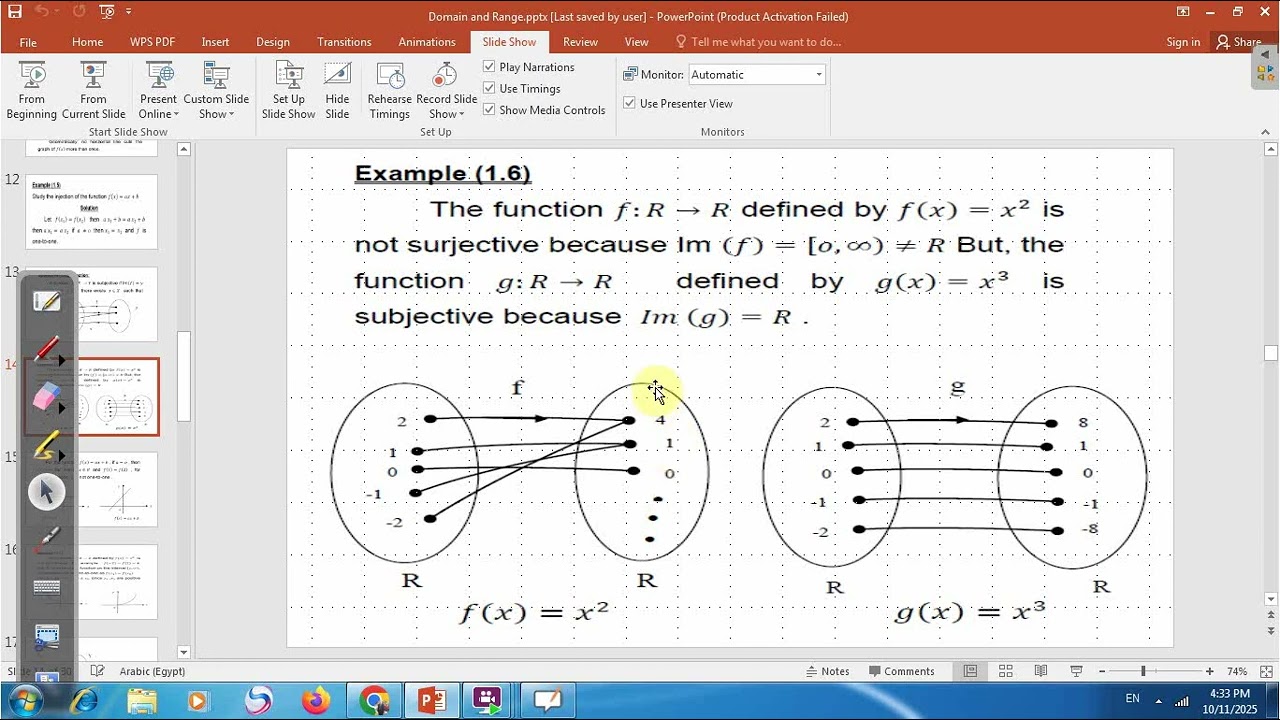Click the PowerPoint taskbar icon

(x=432, y=701)
